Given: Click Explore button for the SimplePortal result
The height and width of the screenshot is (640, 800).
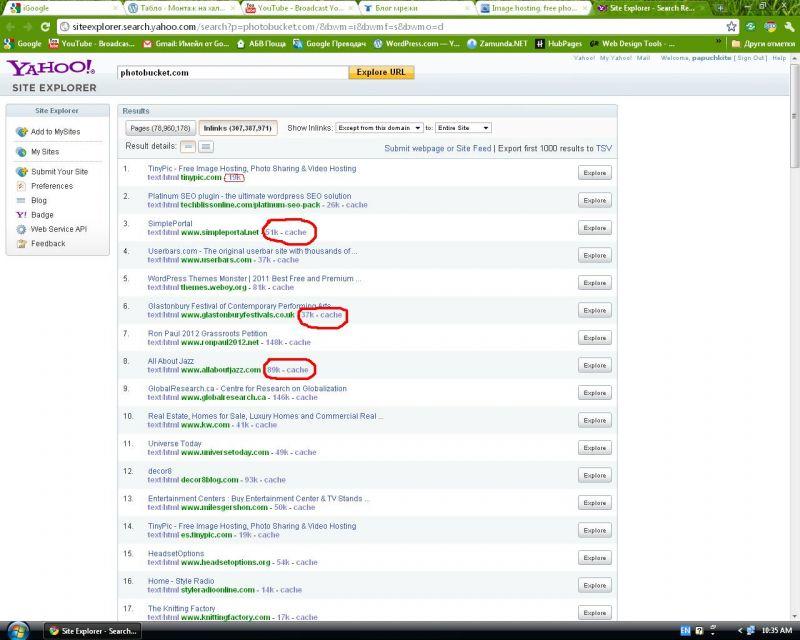Looking at the screenshot, I should (594, 228).
